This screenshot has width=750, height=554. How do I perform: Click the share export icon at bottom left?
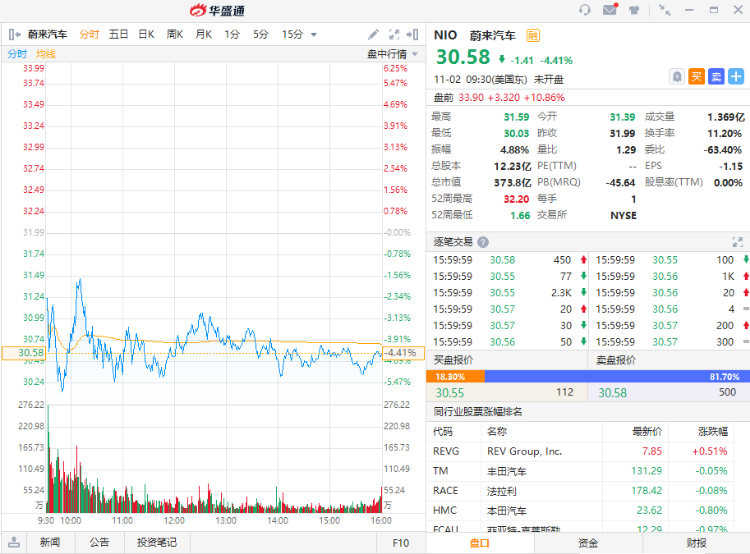14,542
